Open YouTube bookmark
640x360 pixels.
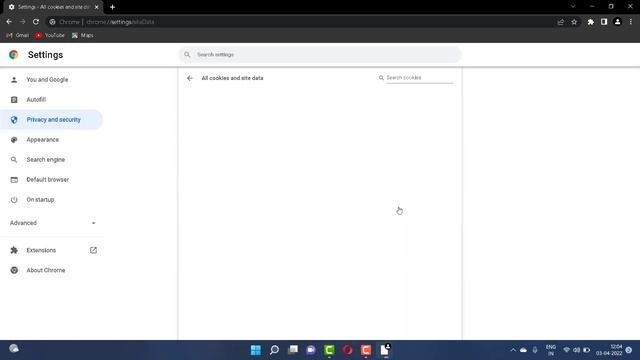point(50,36)
